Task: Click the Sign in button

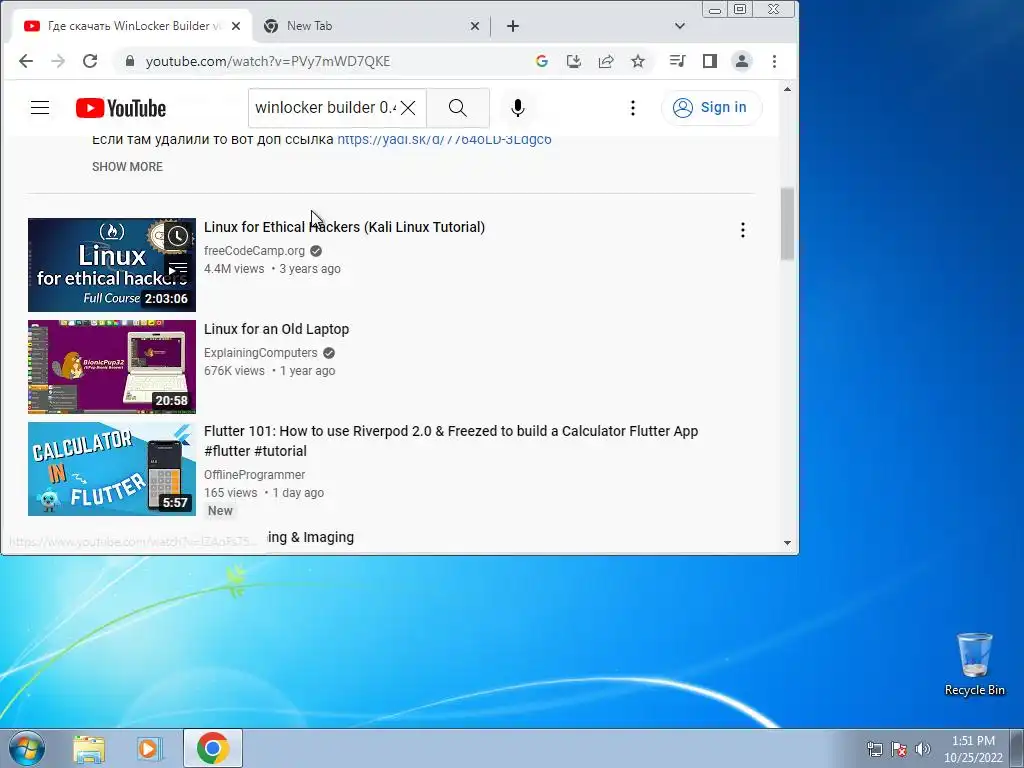Action: 711,108
